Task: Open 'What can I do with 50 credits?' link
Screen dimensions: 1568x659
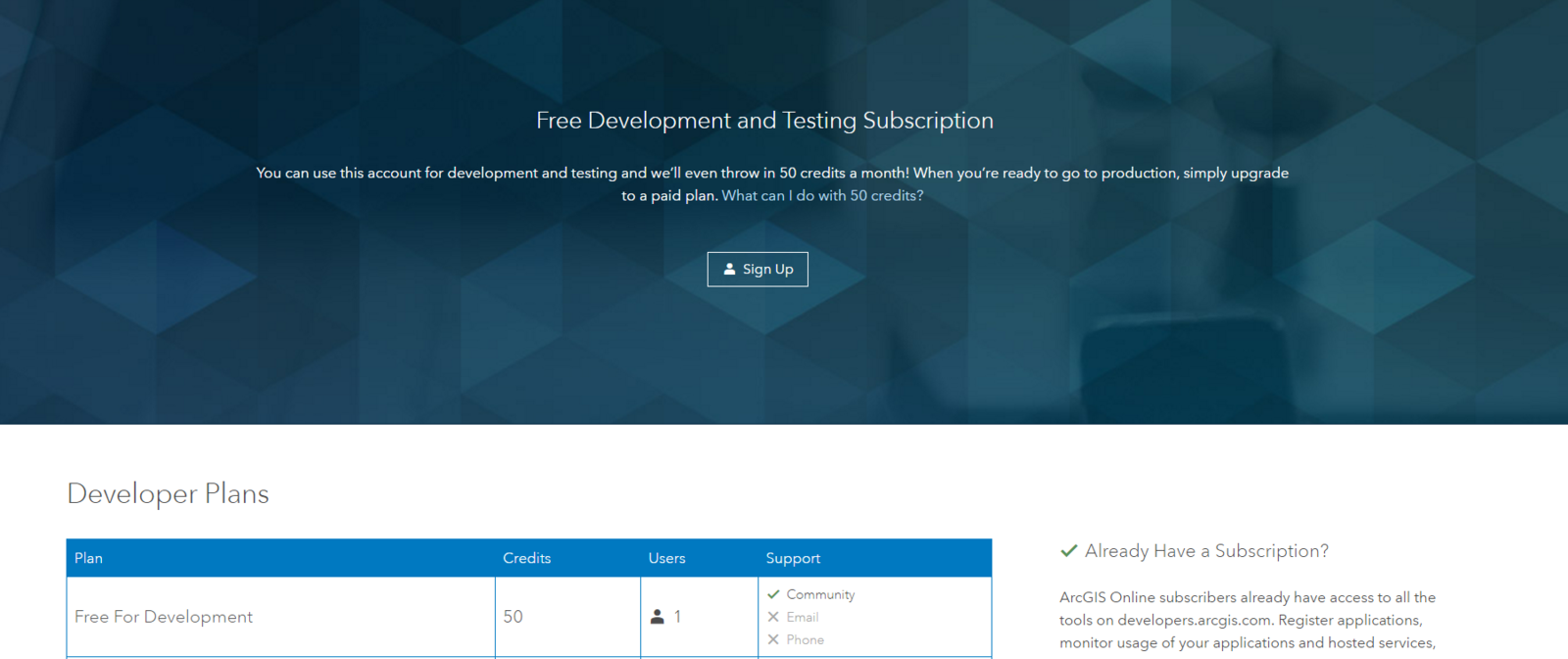Action: click(x=822, y=195)
